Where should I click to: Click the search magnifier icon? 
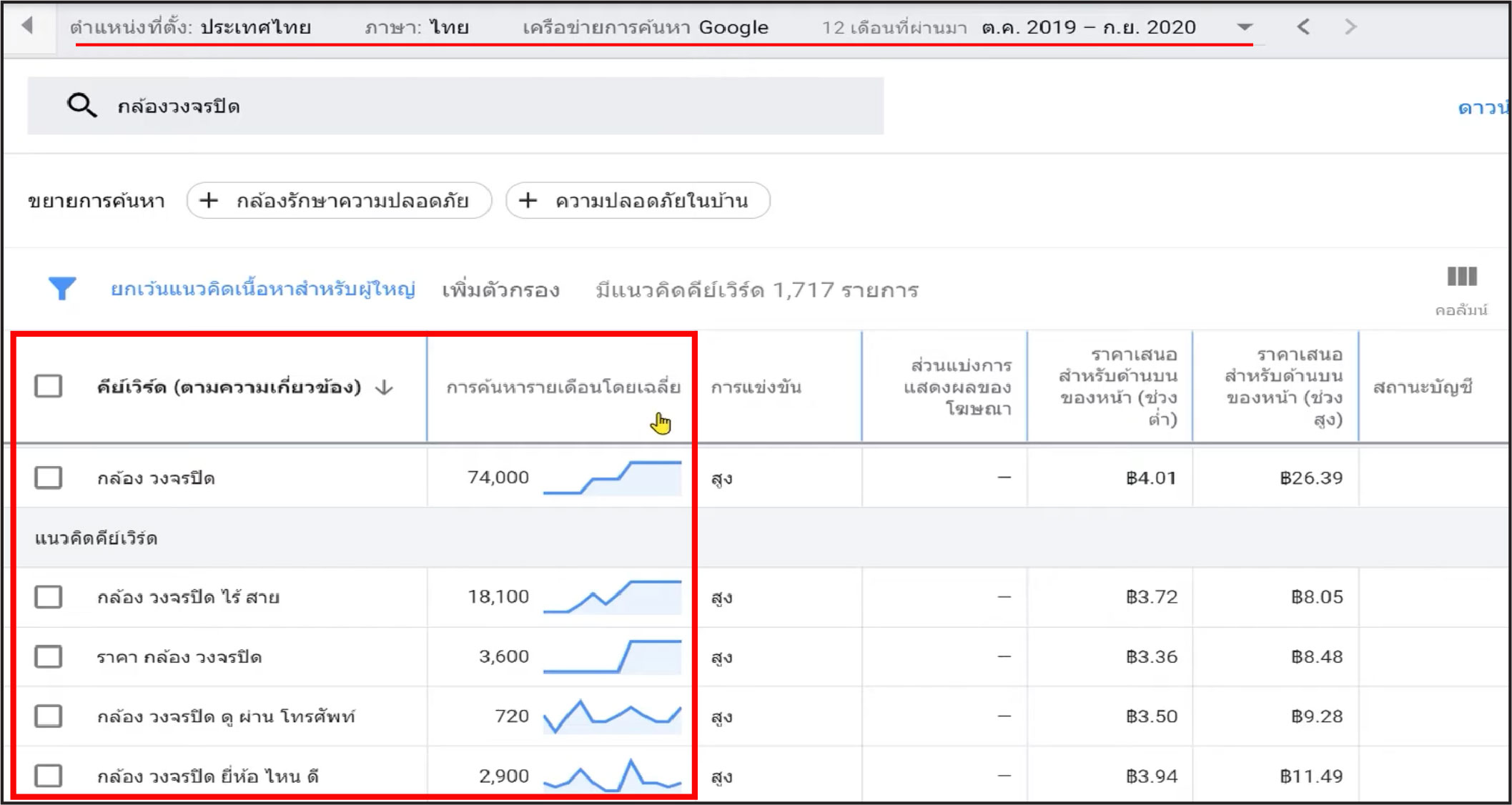click(x=81, y=106)
